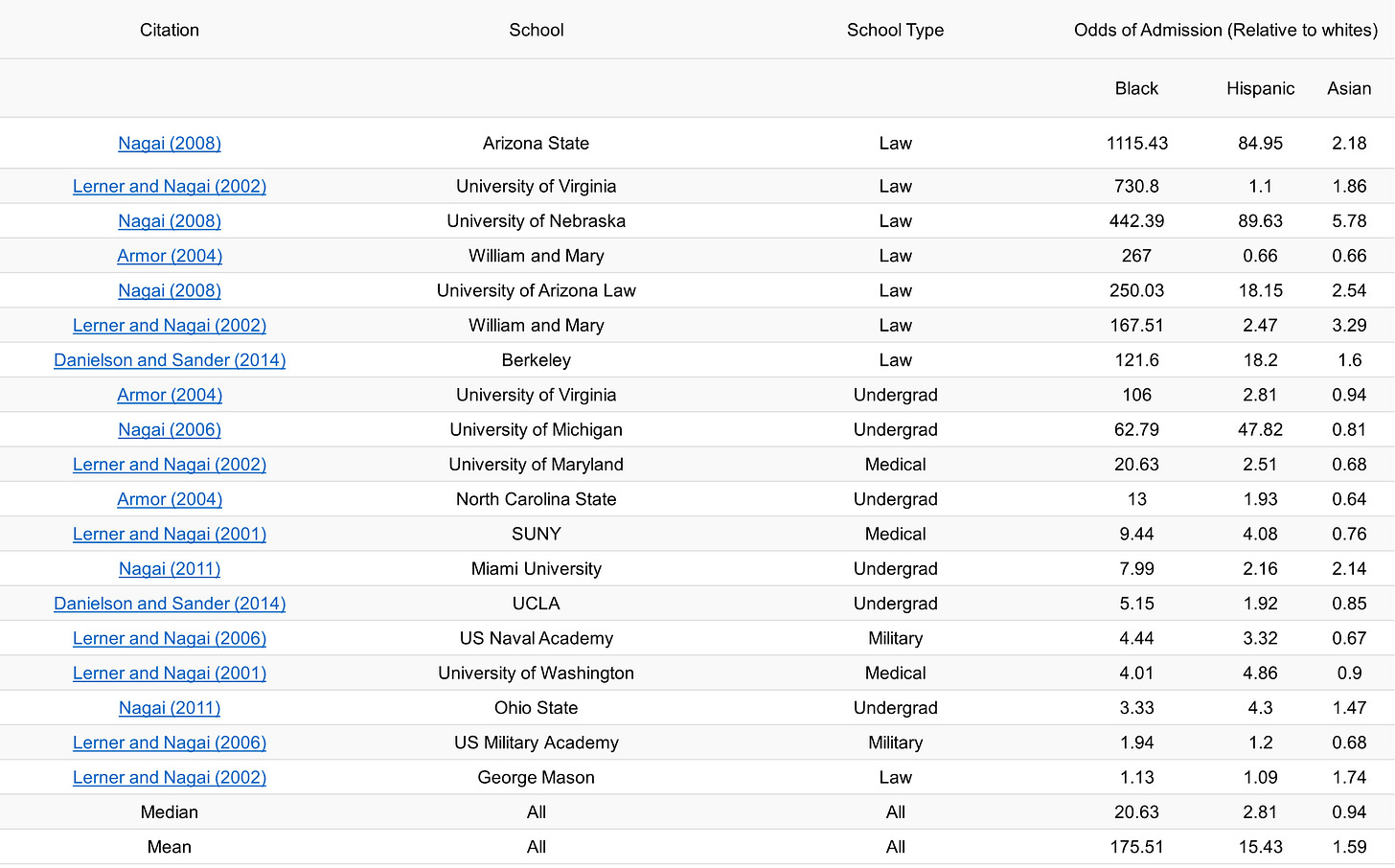This screenshot has height=868, width=1395.
Task: Select the George Mason cell
Action: pyautogui.click(x=537, y=777)
